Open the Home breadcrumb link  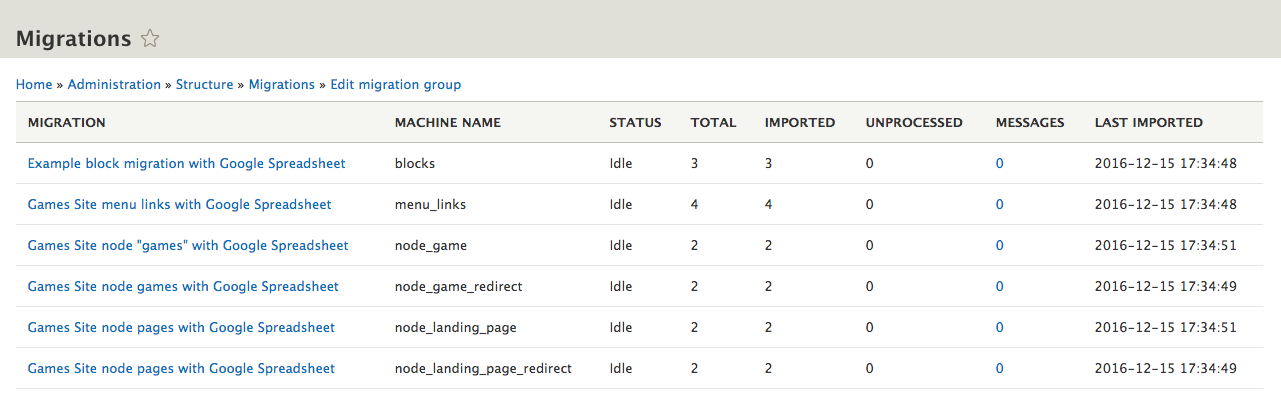coord(34,85)
